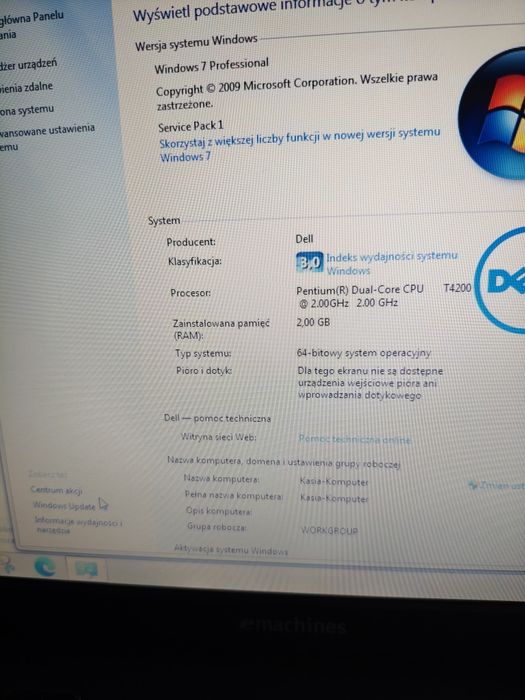Image resolution: width=525 pixels, height=700 pixels.
Task: Click the 'Grupa robocza:' label
Action: click(x=217, y=527)
